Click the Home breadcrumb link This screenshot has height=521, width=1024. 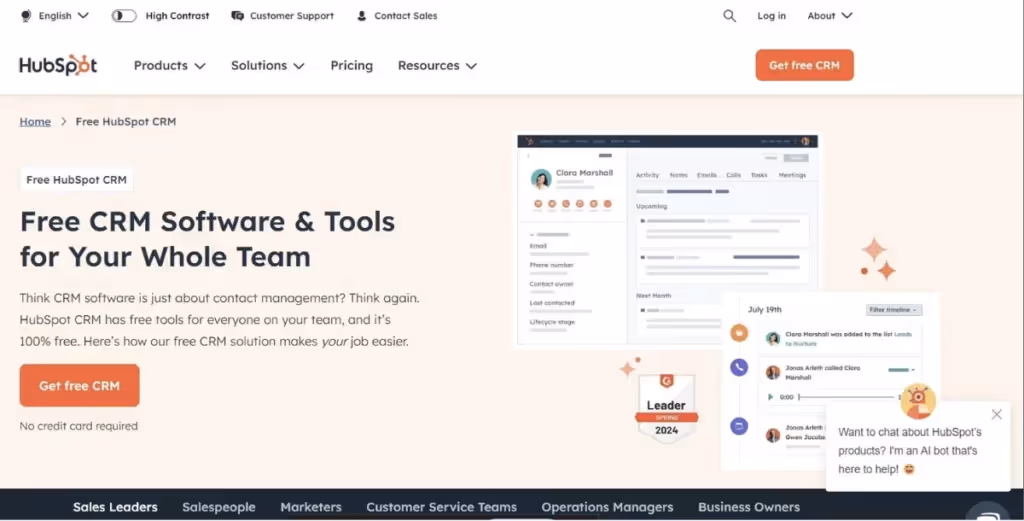point(35,121)
